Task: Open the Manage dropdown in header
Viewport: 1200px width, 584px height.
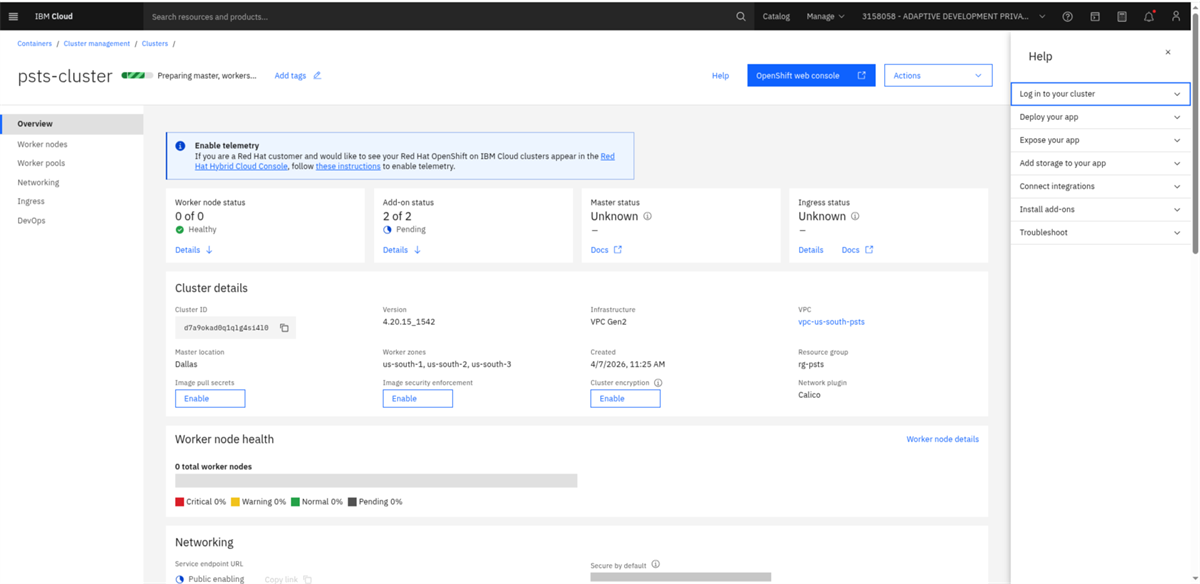Action: (825, 16)
